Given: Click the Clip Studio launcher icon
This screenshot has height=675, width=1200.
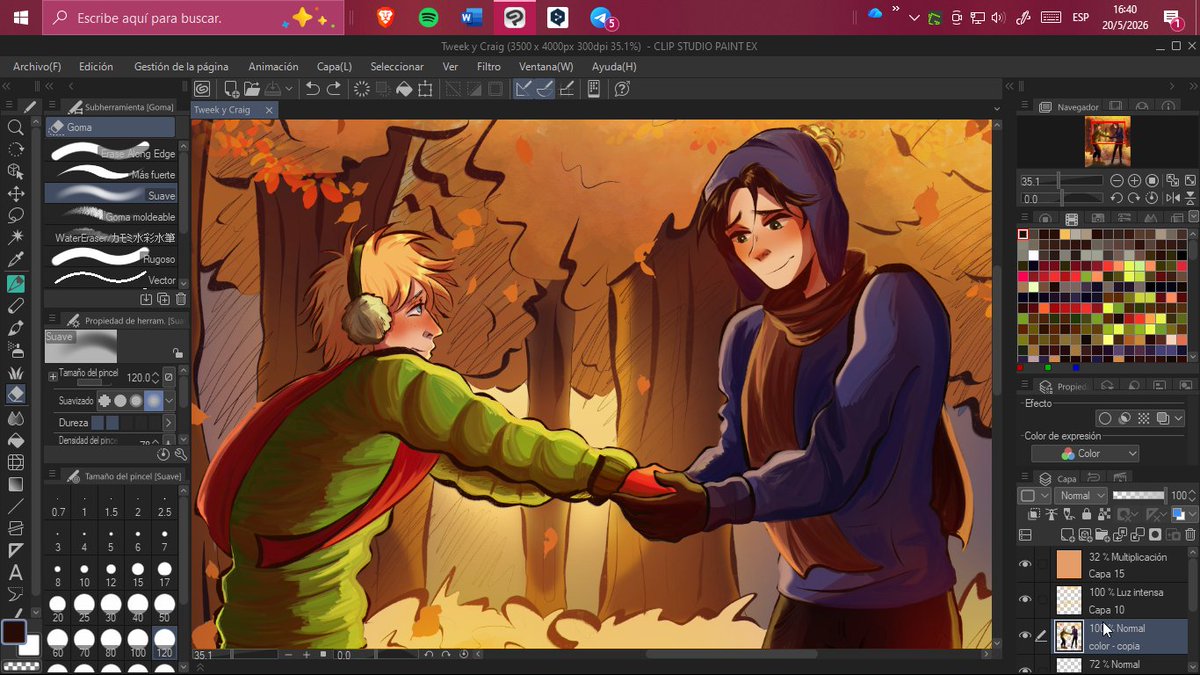Looking at the screenshot, I should [202, 89].
